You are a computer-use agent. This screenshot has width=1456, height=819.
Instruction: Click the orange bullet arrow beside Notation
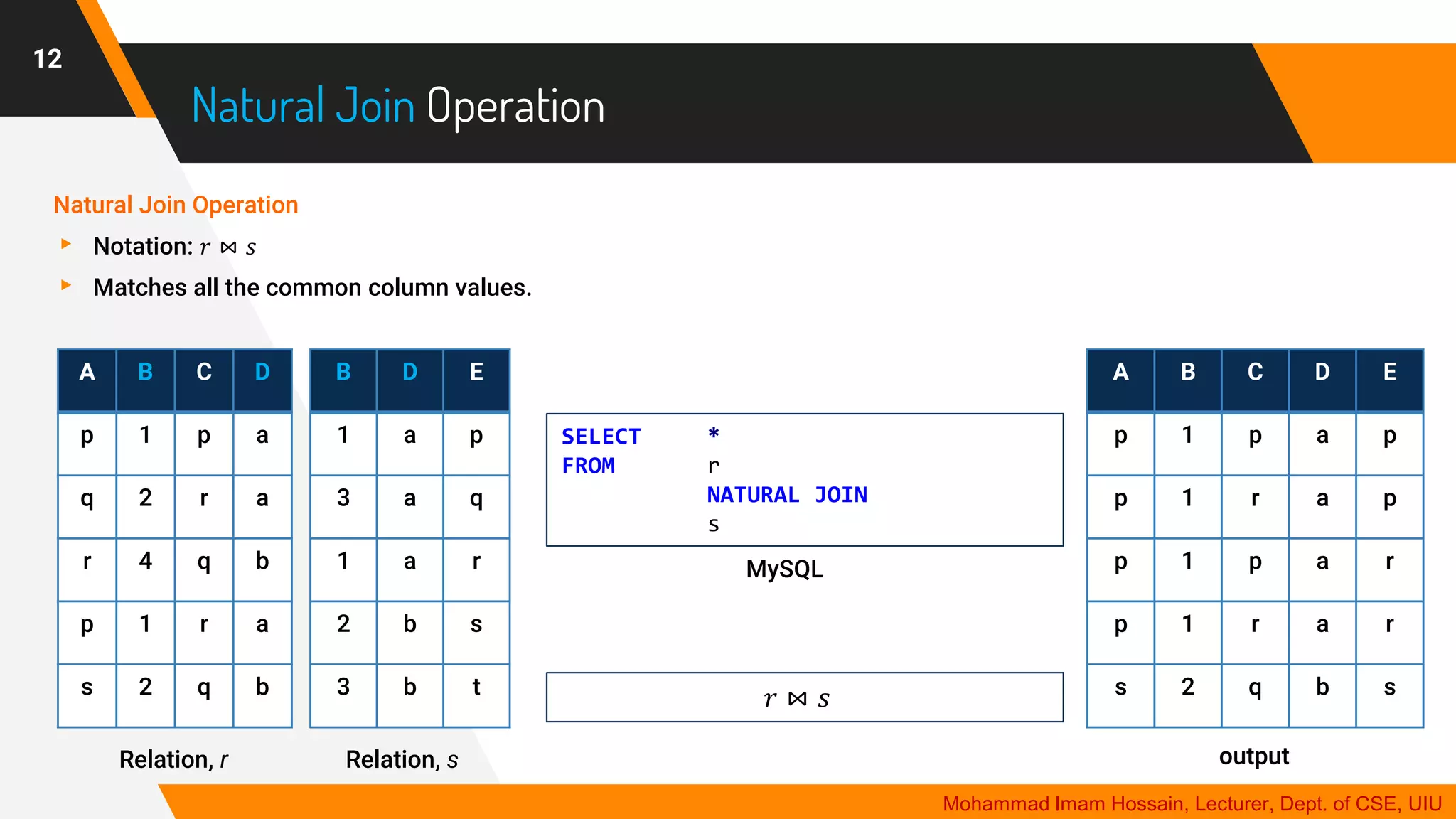pos(66,244)
